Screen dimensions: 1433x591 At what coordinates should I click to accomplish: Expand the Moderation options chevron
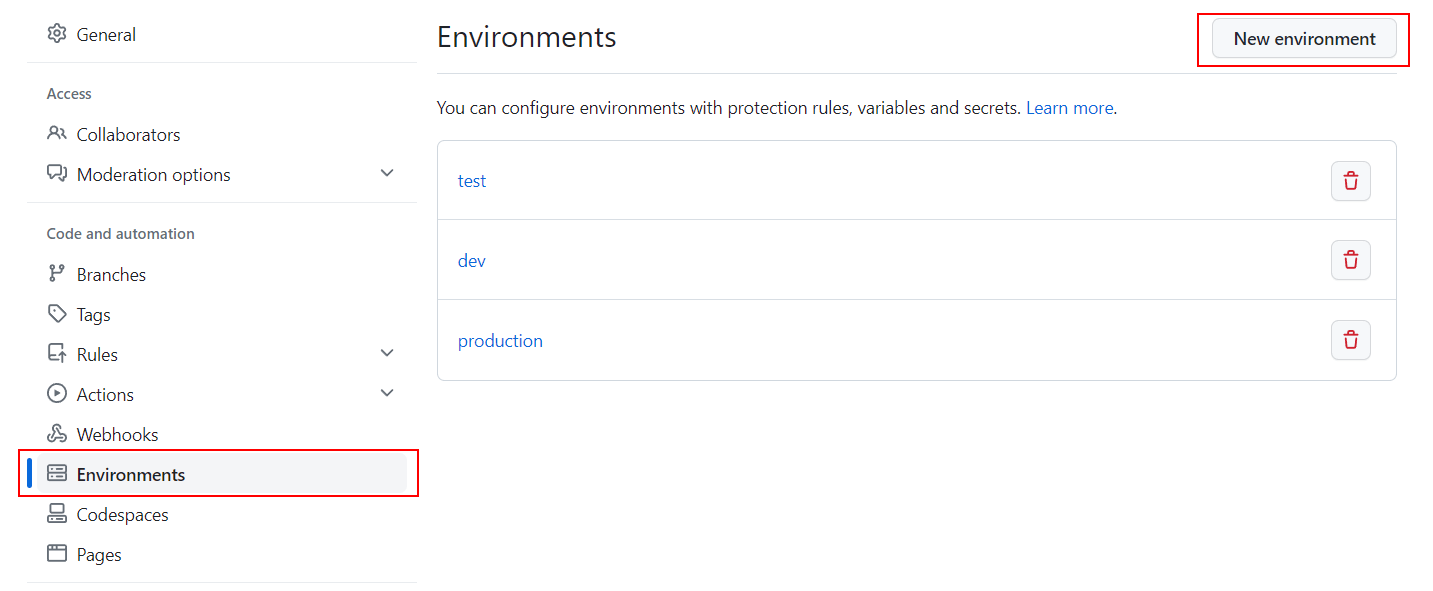coord(388,174)
